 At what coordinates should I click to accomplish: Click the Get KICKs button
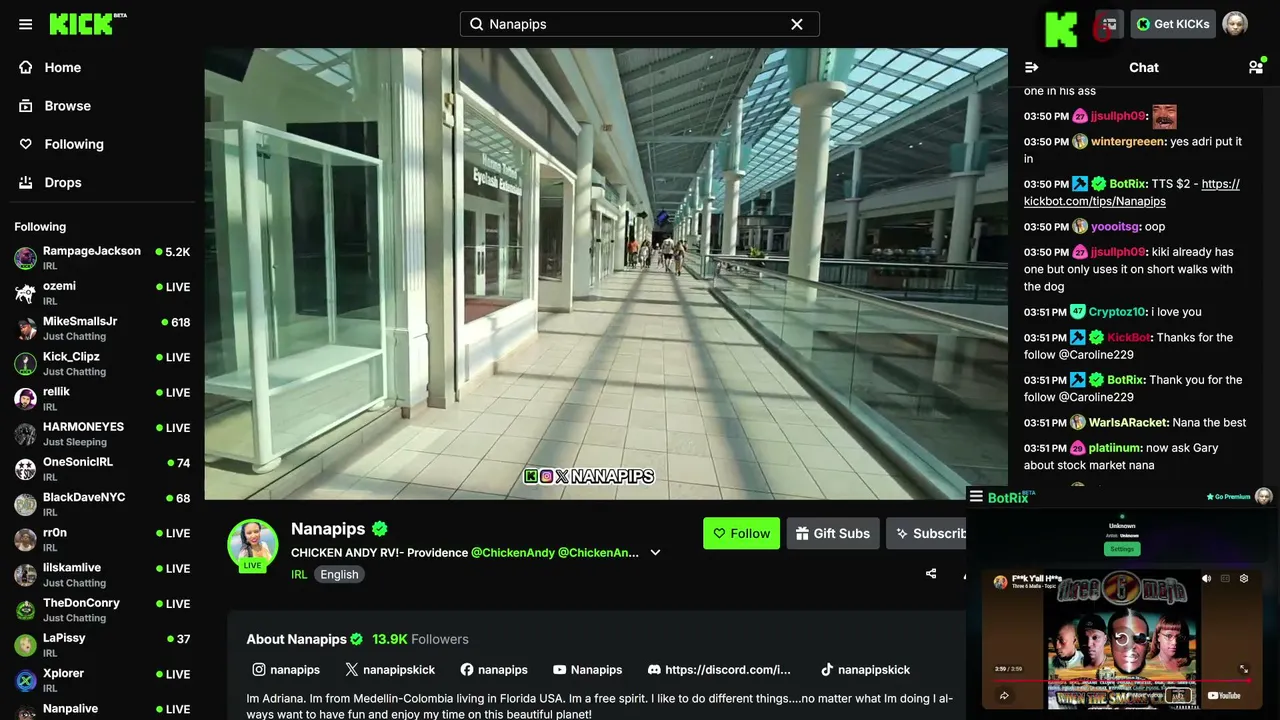(x=1173, y=24)
